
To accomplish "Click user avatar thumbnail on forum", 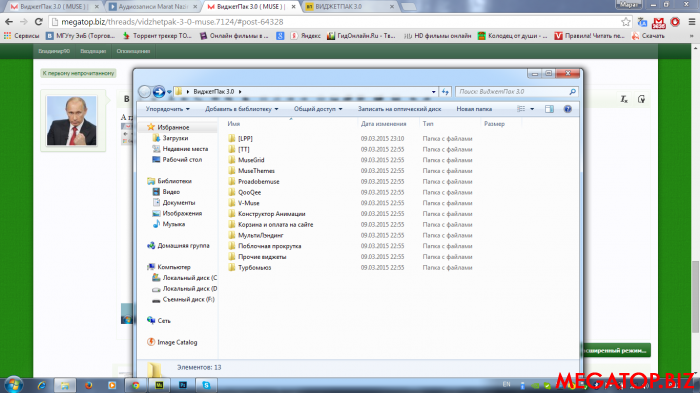I will [72, 121].
